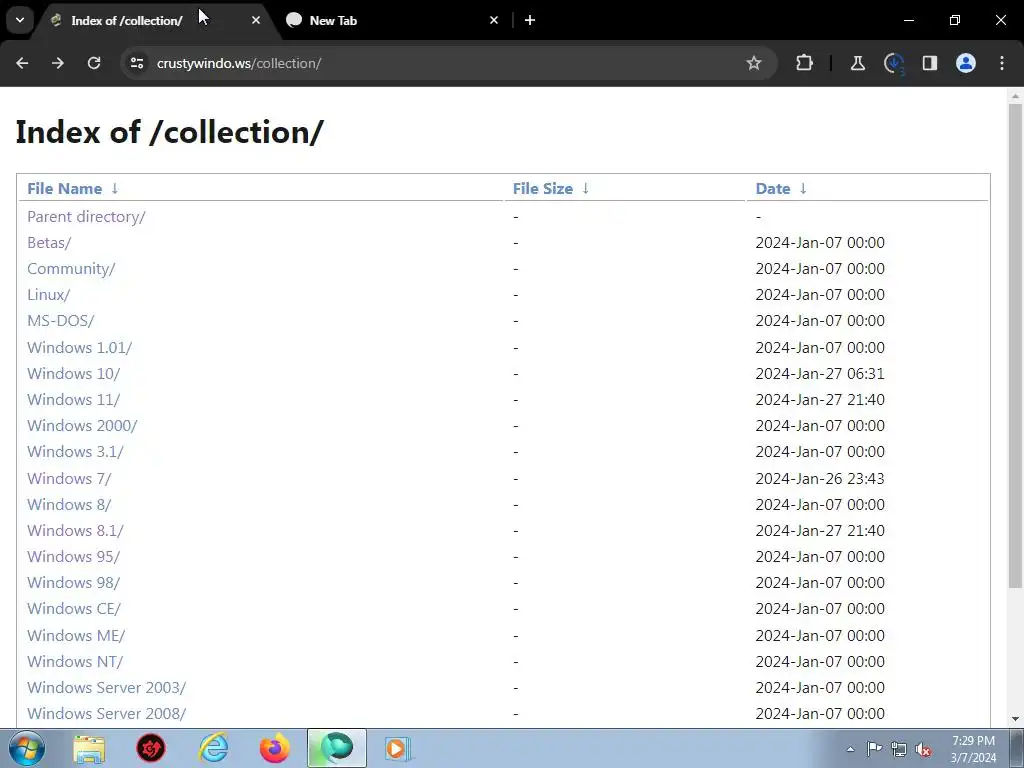
Task: Open the Windows 8.1/ folder
Action: (75, 531)
